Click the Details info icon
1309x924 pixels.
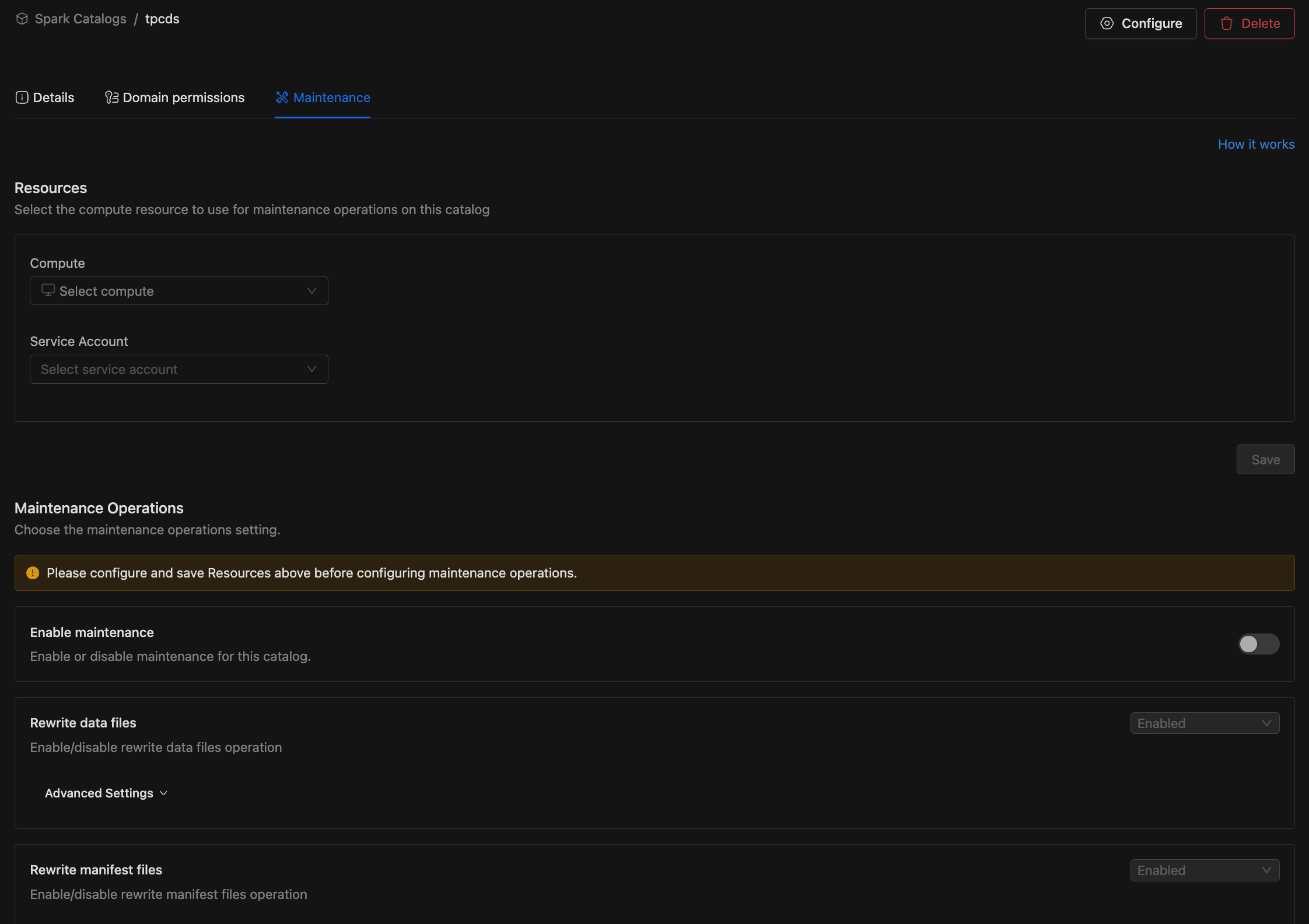[x=22, y=97]
